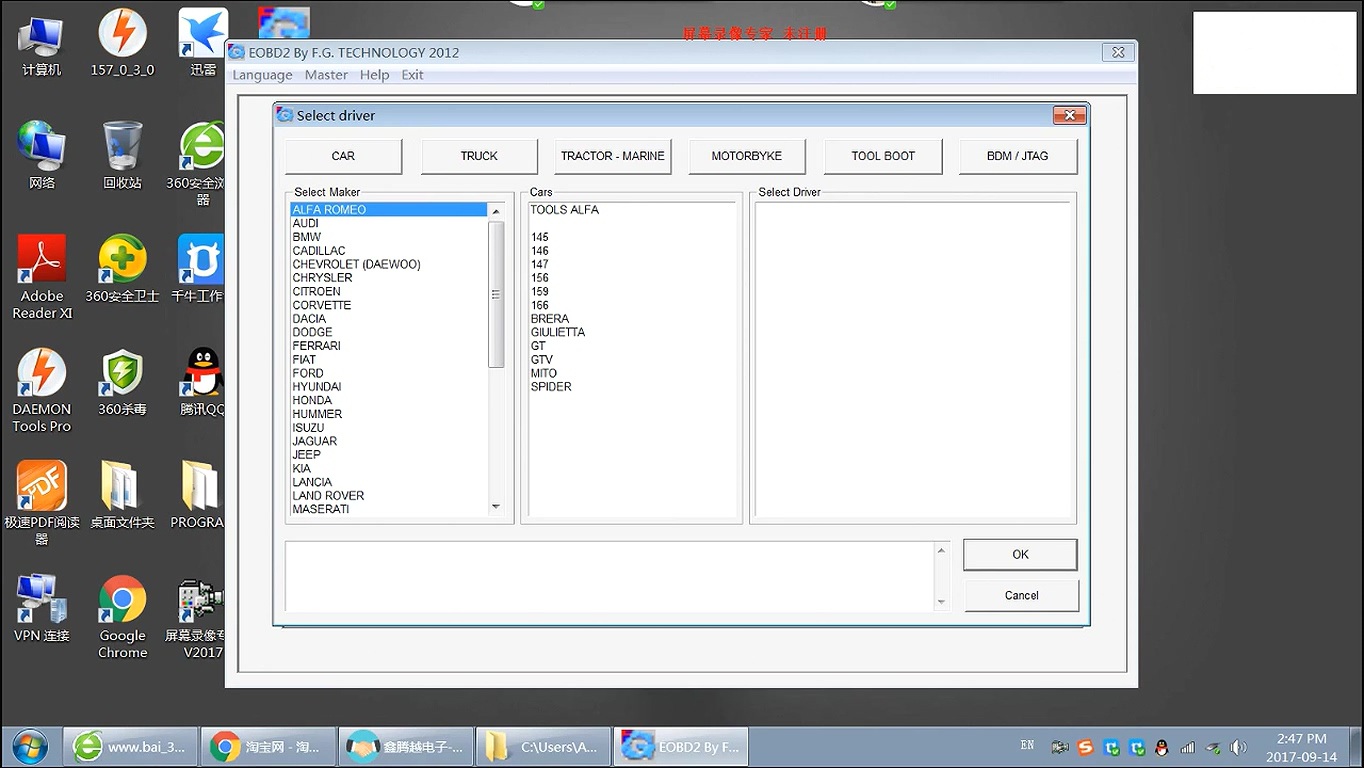Click the message box scroll-up arrow
The image size is (1364, 768).
pyautogui.click(x=940, y=551)
